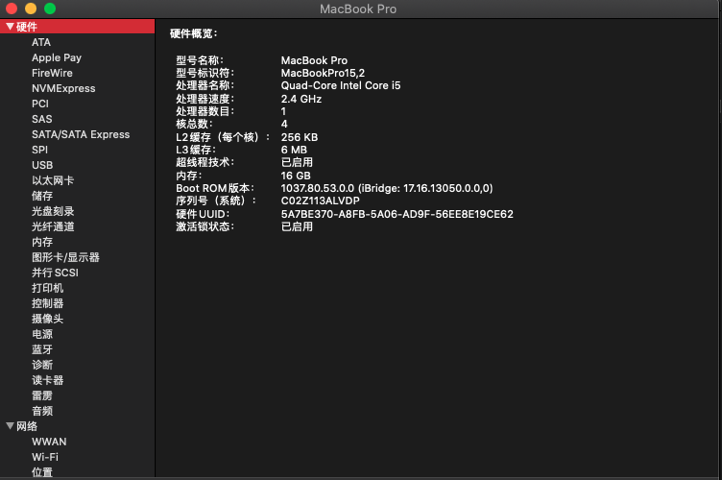Screen dimensions: 722x480
Task: Open the 读卡器 entry
Action: 47,380
